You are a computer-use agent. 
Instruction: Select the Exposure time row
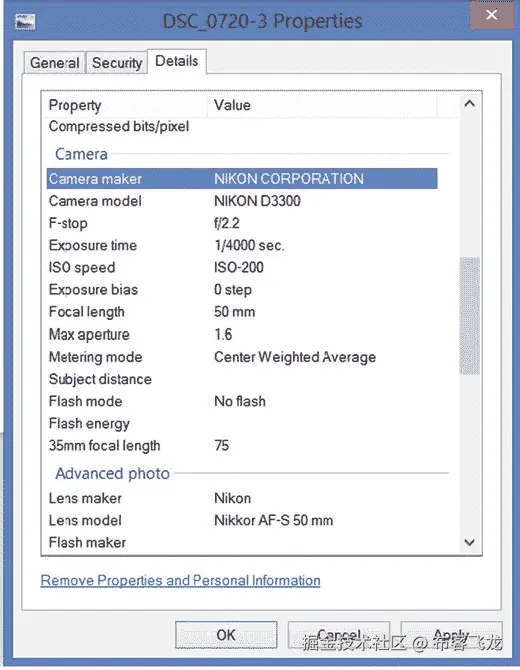(x=242, y=245)
